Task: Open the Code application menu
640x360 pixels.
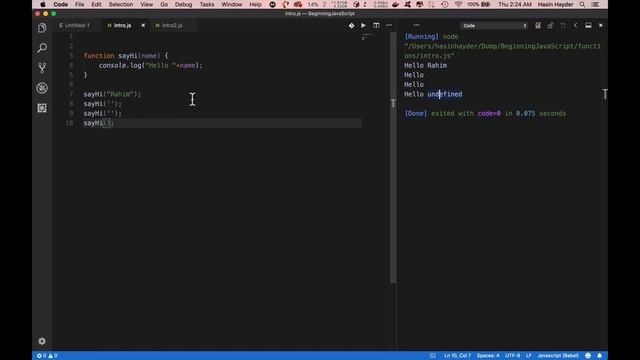Action: [60, 4]
